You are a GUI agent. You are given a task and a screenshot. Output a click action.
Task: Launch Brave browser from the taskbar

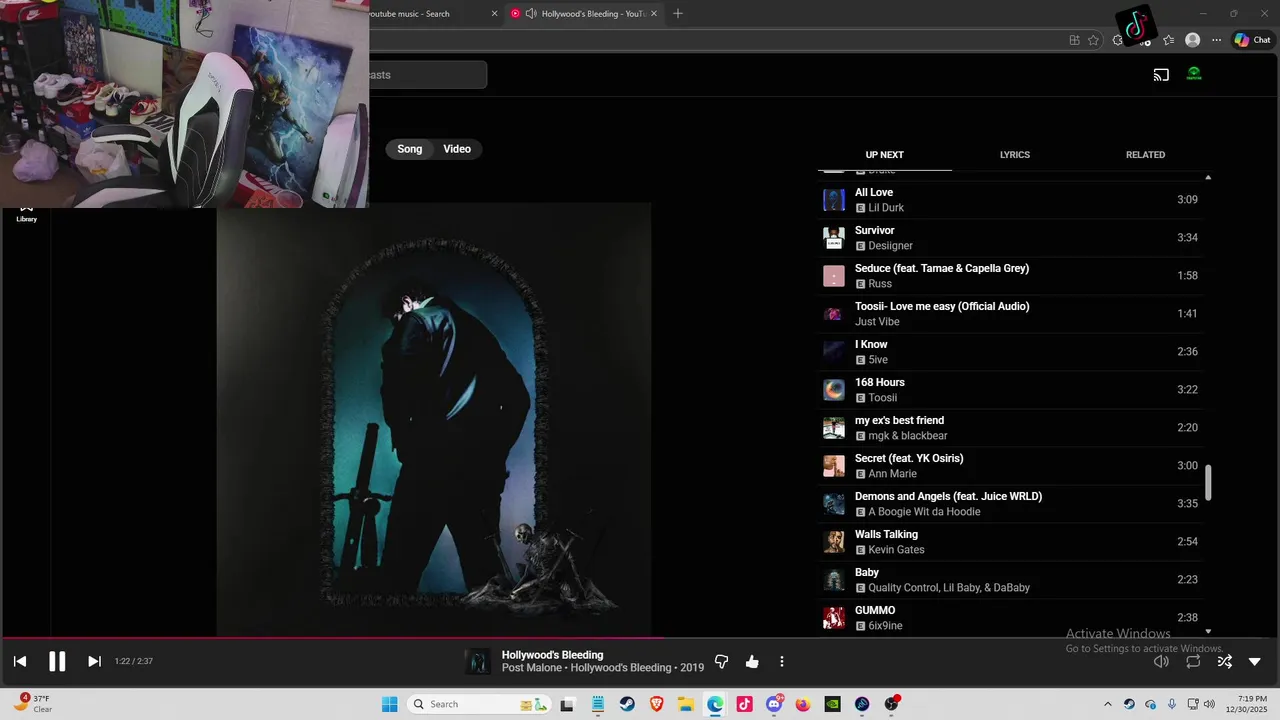click(x=657, y=704)
